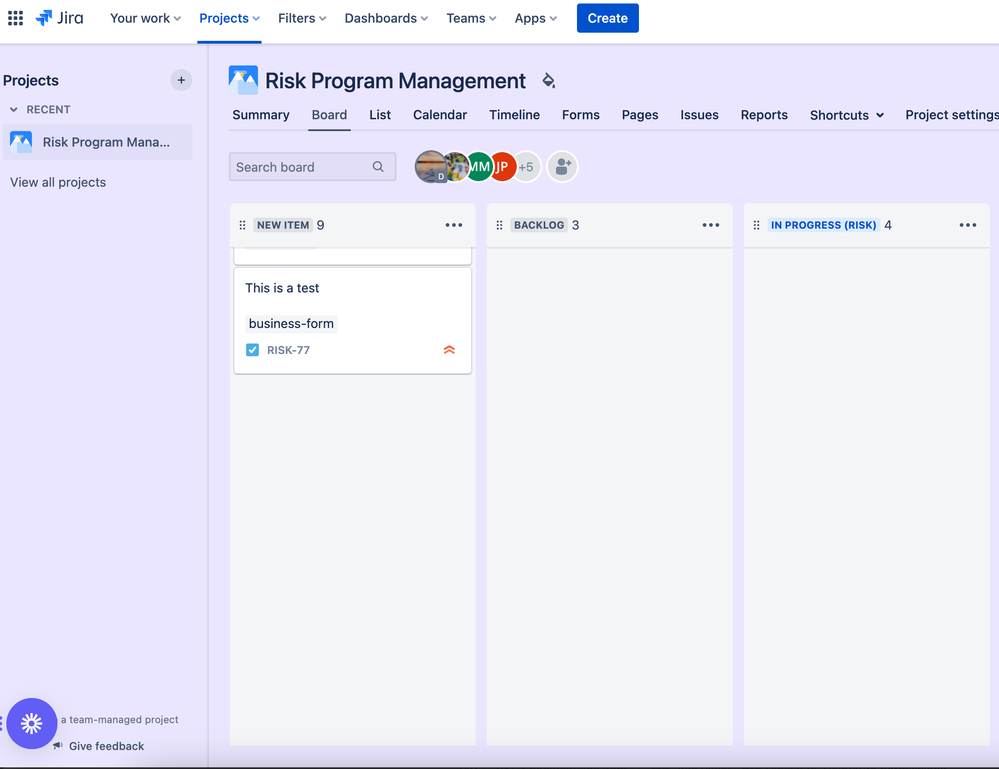Switch to the List tab

click(380, 115)
